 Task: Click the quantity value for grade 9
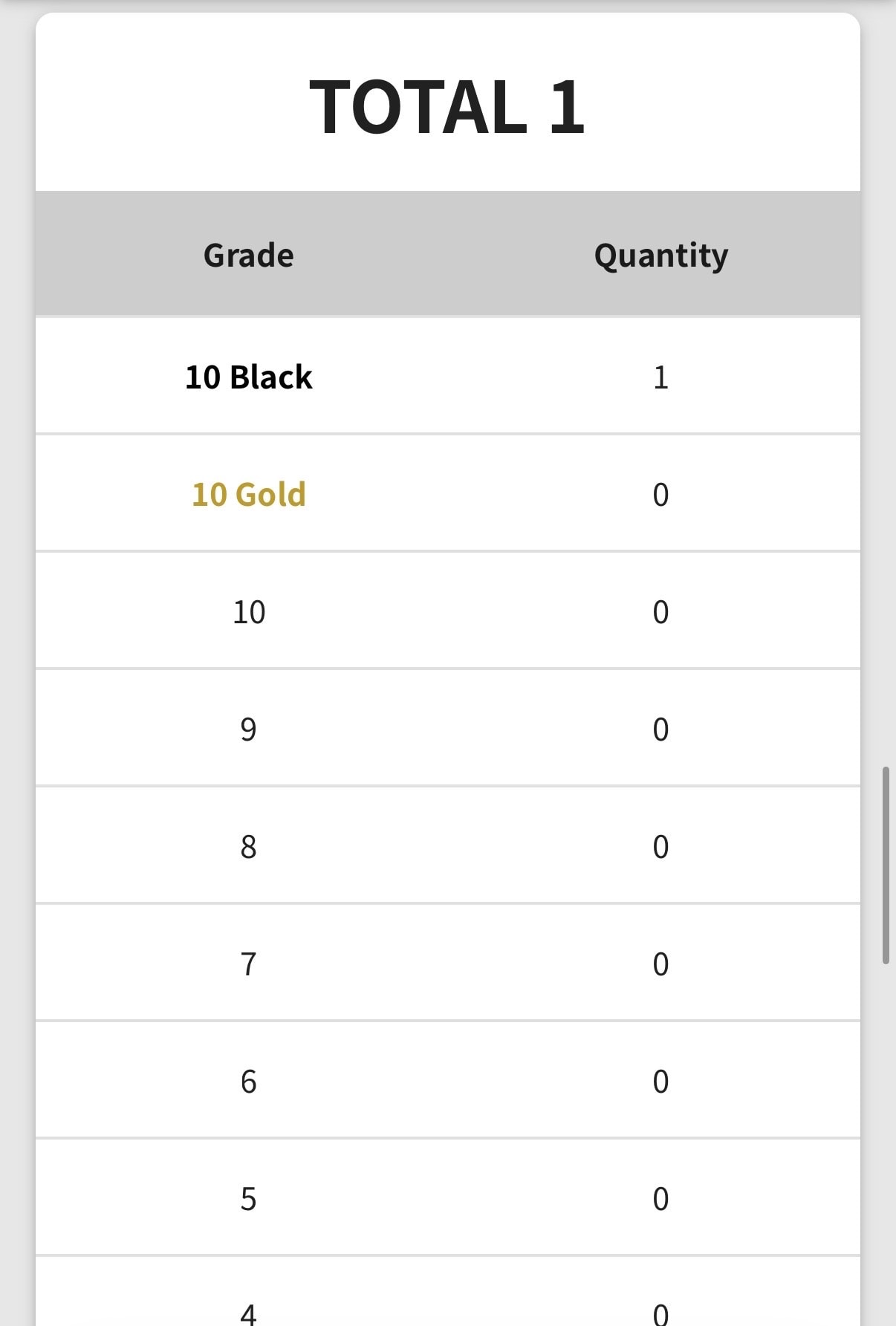pyautogui.click(x=660, y=729)
